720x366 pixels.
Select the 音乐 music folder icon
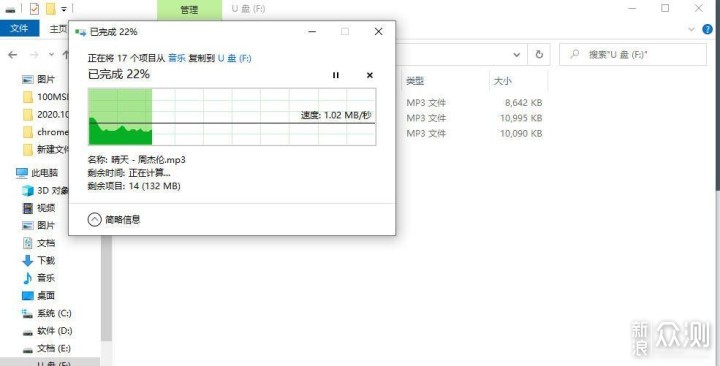click(28, 278)
